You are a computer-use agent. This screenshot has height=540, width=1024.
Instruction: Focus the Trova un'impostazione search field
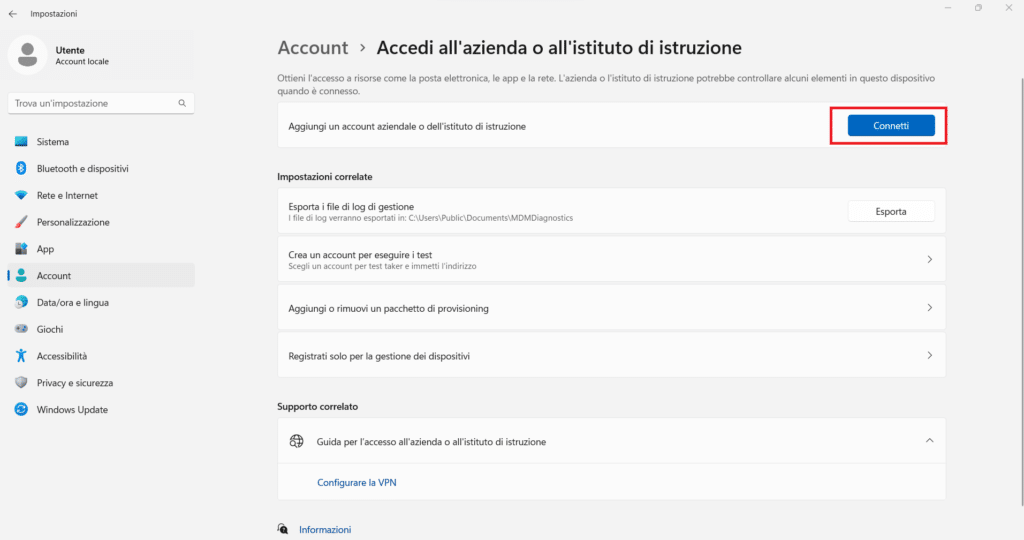pos(101,103)
